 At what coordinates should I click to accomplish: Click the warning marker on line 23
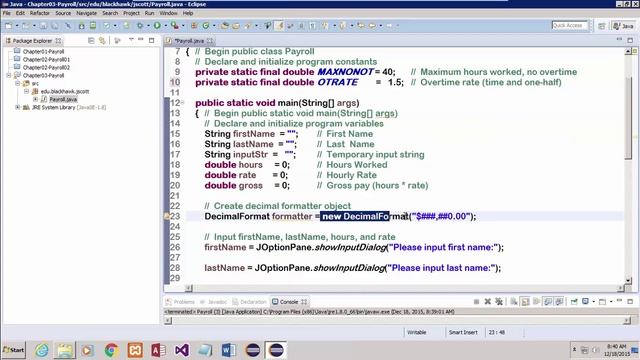pos(167,216)
